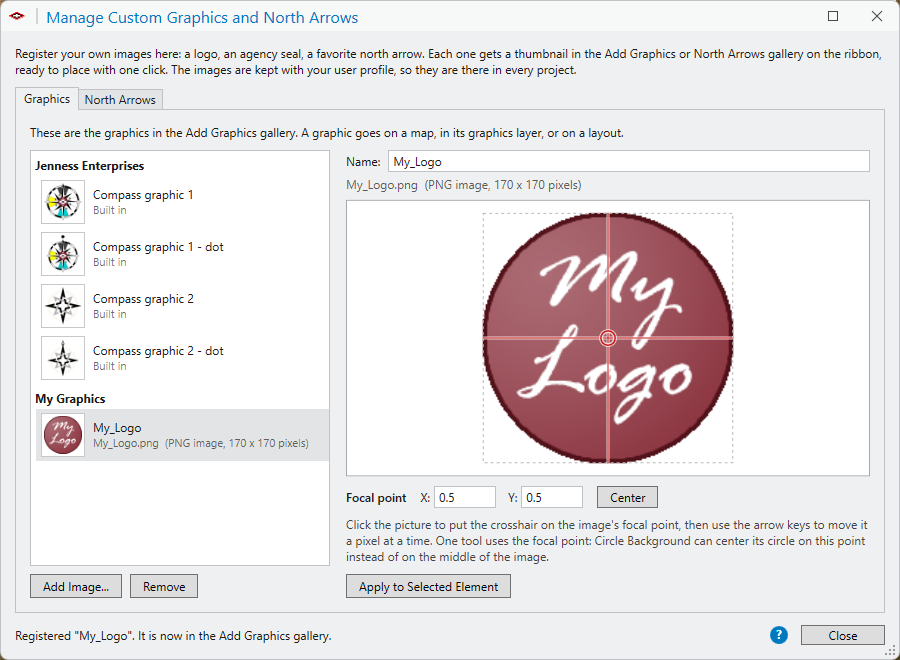The image size is (900, 660).
Task: Select the 'Compass graphic 2 - dot' label
Action: [x=158, y=351]
